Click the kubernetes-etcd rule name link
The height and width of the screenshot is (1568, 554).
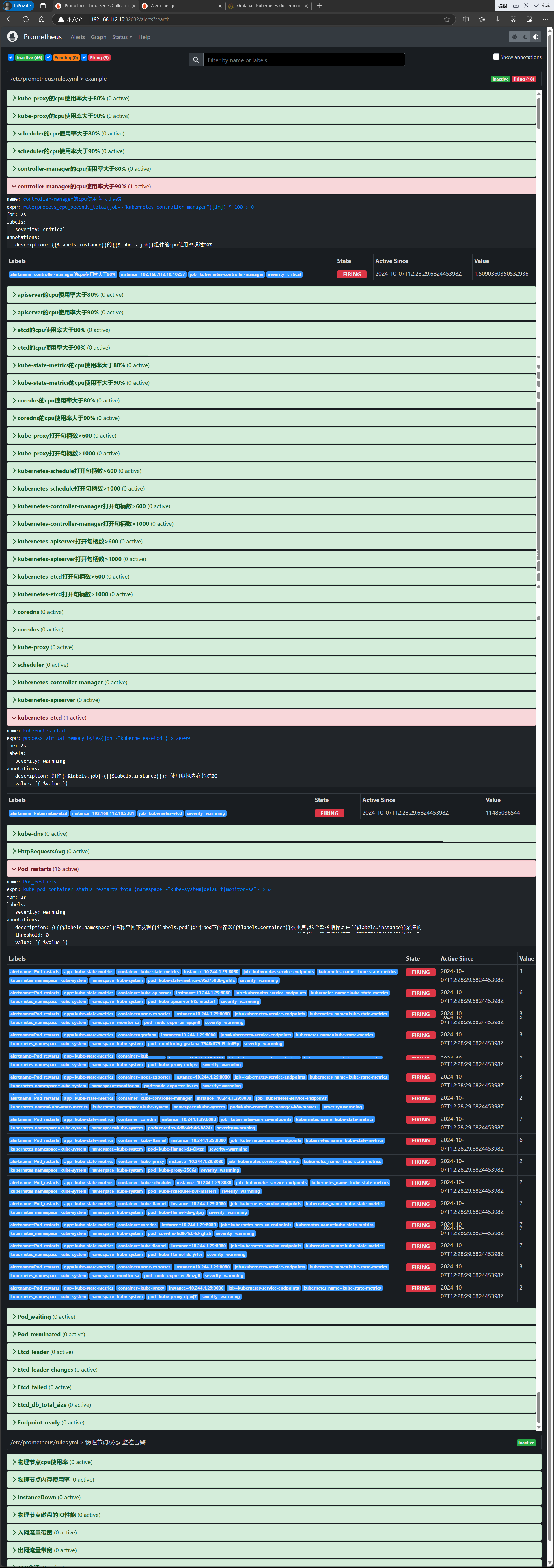pos(44,731)
